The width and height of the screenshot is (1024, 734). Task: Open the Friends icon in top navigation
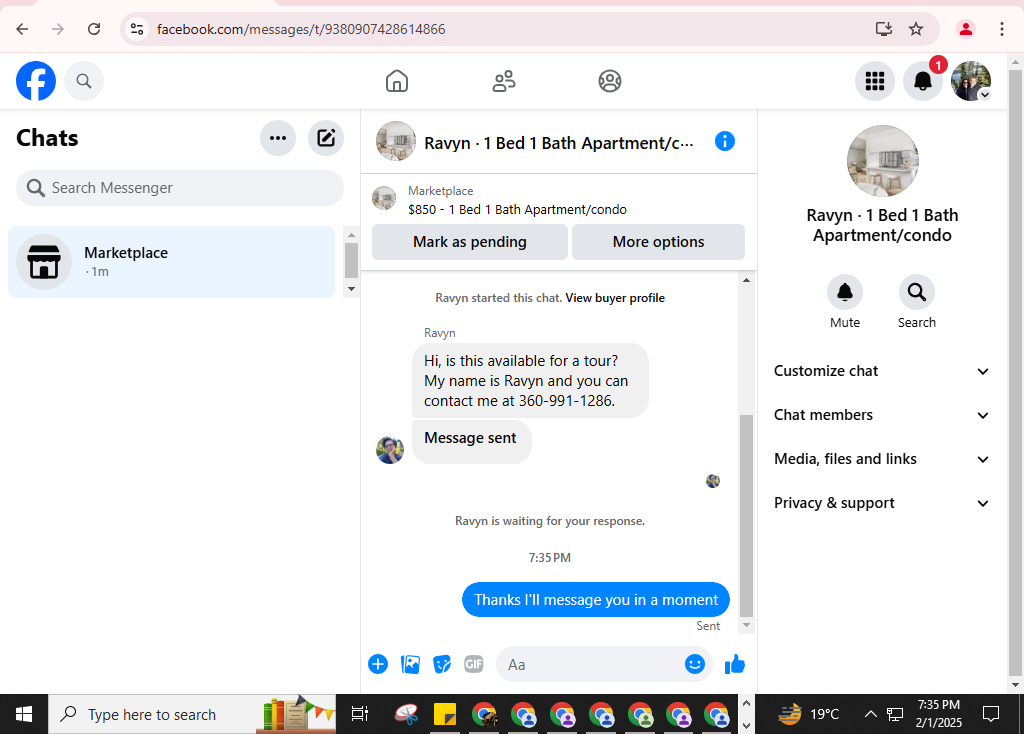pos(504,81)
